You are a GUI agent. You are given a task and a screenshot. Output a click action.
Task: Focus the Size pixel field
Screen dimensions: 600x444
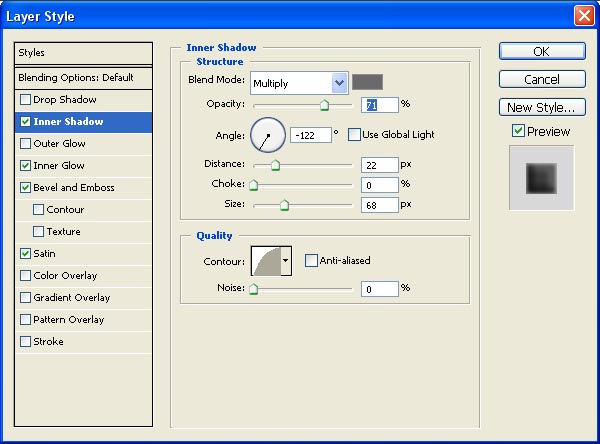[380, 205]
